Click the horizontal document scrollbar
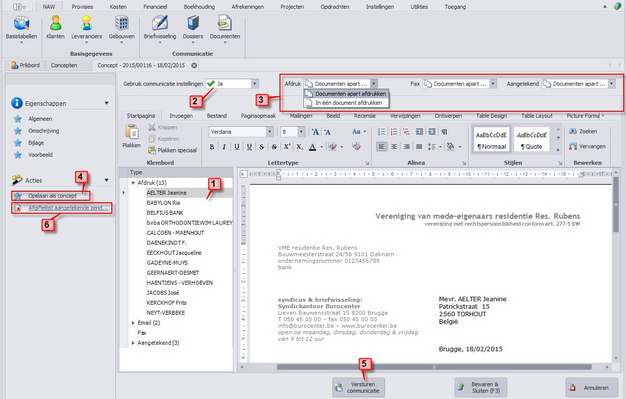The width and height of the screenshot is (626, 399). pyautogui.click(x=434, y=367)
